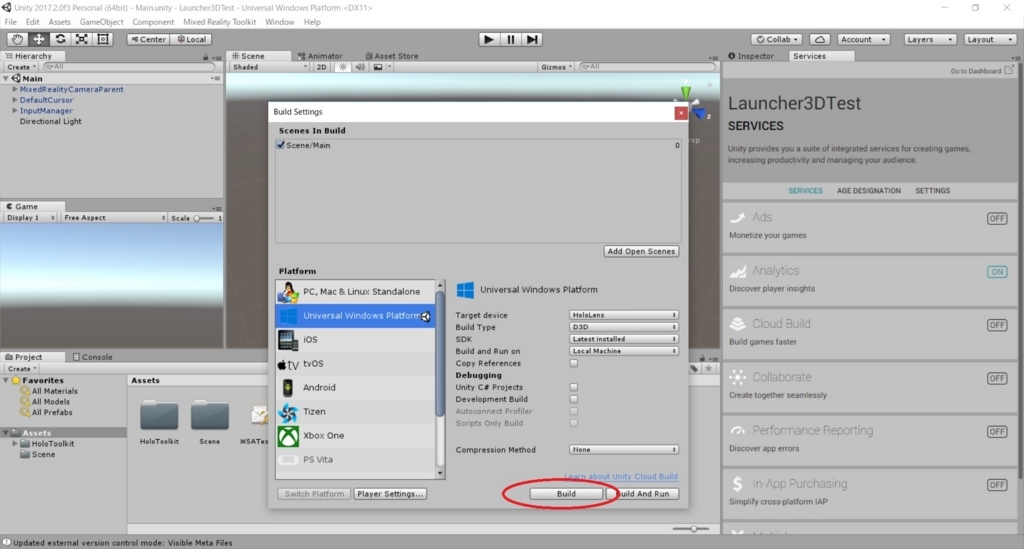Click the Pause playback button
This screenshot has width=1024, height=549.
pyautogui.click(x=511, y=39)
